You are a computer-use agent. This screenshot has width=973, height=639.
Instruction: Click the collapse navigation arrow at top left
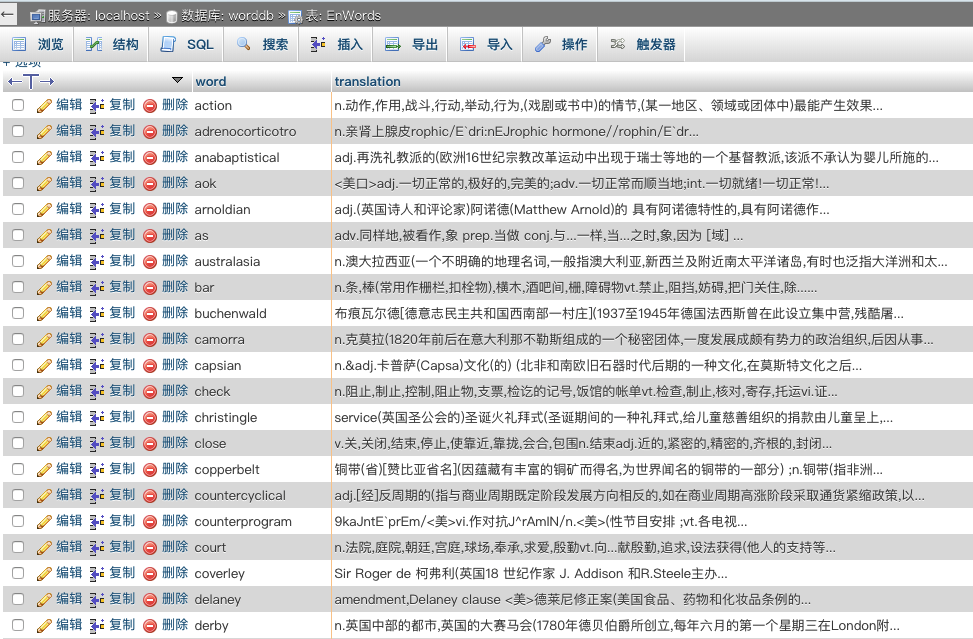[x=8, y=15]
